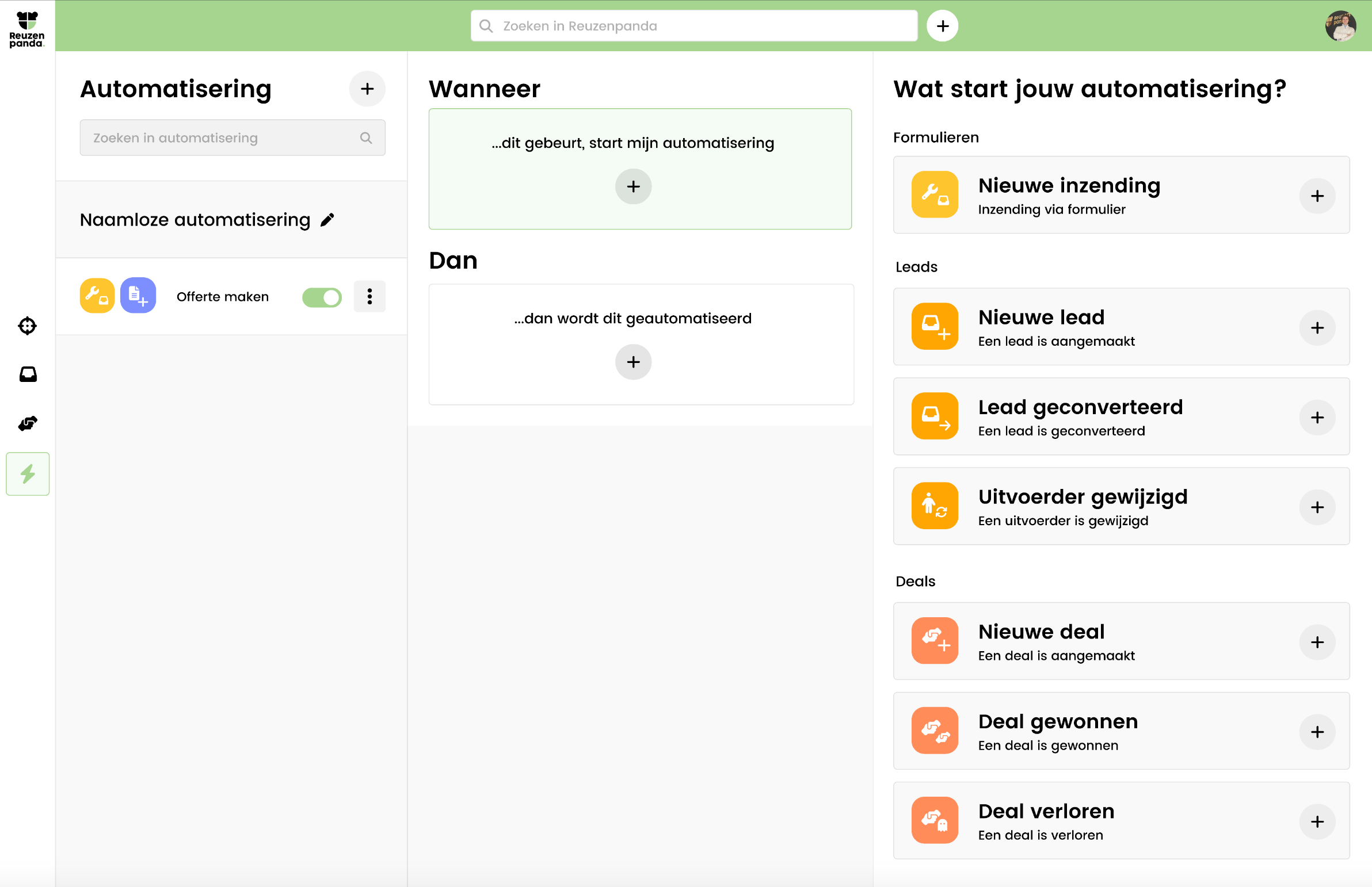Open Offerte maken three-dot options menu
Screen dimensions: 1372x887
369,297
